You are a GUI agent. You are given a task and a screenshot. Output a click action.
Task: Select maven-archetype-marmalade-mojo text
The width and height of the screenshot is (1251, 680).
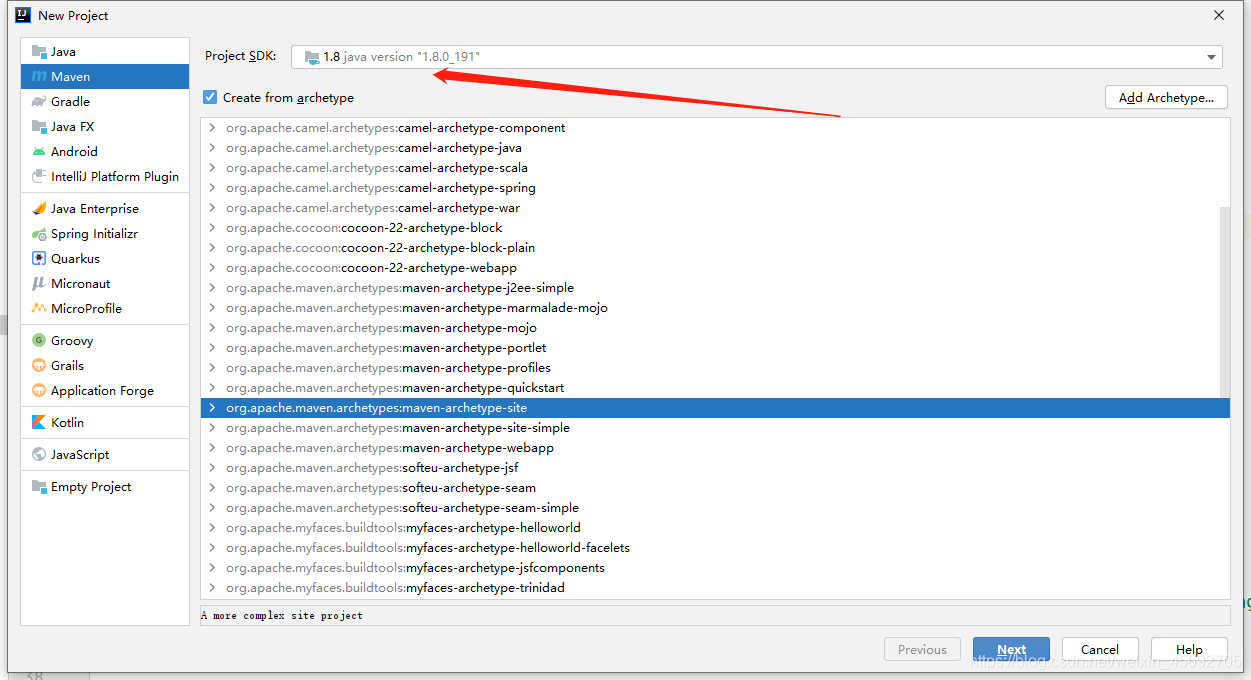[x=505, y=308]
